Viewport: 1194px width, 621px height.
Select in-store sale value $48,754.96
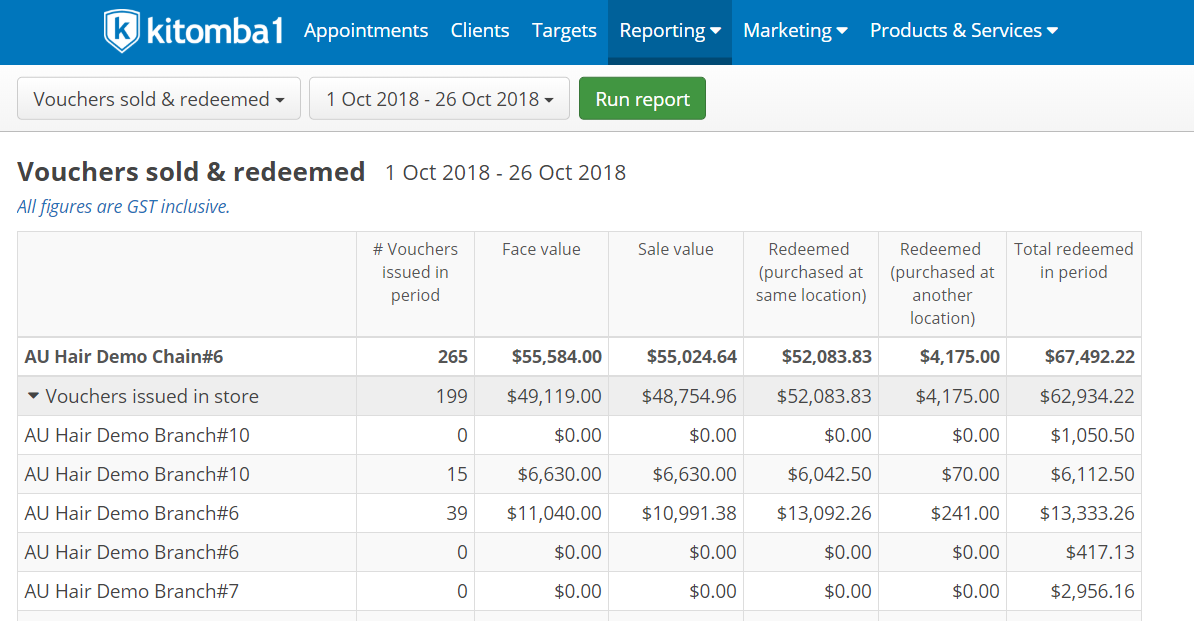coord(689,396)
